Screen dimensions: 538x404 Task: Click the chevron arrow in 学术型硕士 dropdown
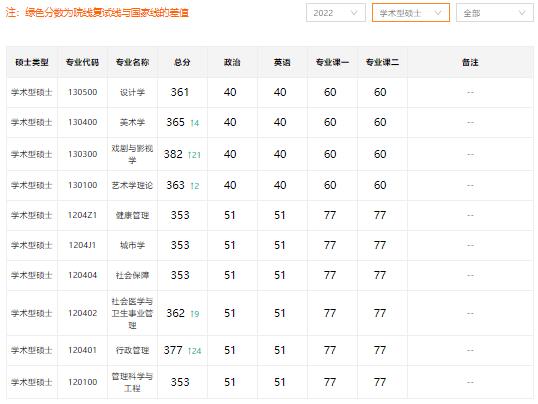pos(438,13)
